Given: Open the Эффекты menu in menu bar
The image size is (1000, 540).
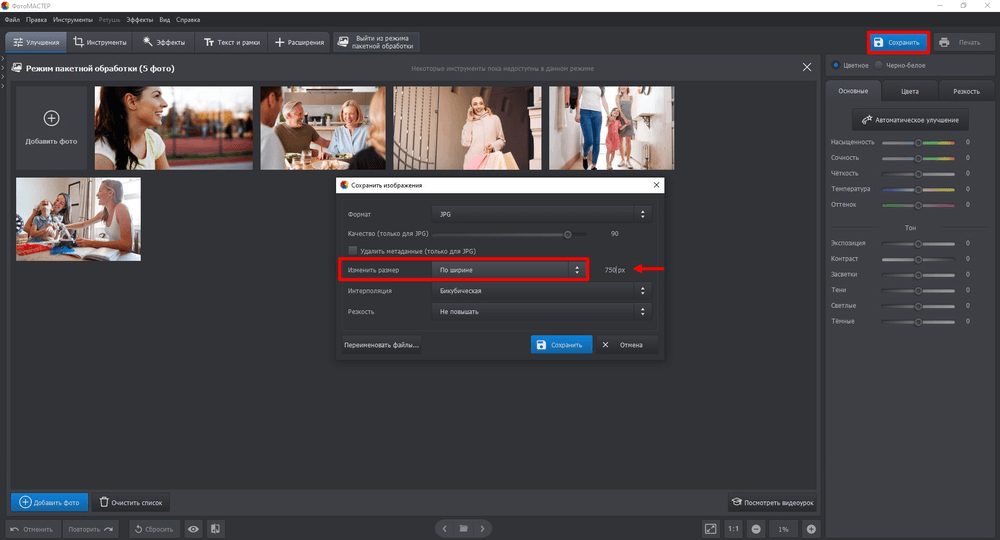Looking at the screenshot, I should coord(140,20).
